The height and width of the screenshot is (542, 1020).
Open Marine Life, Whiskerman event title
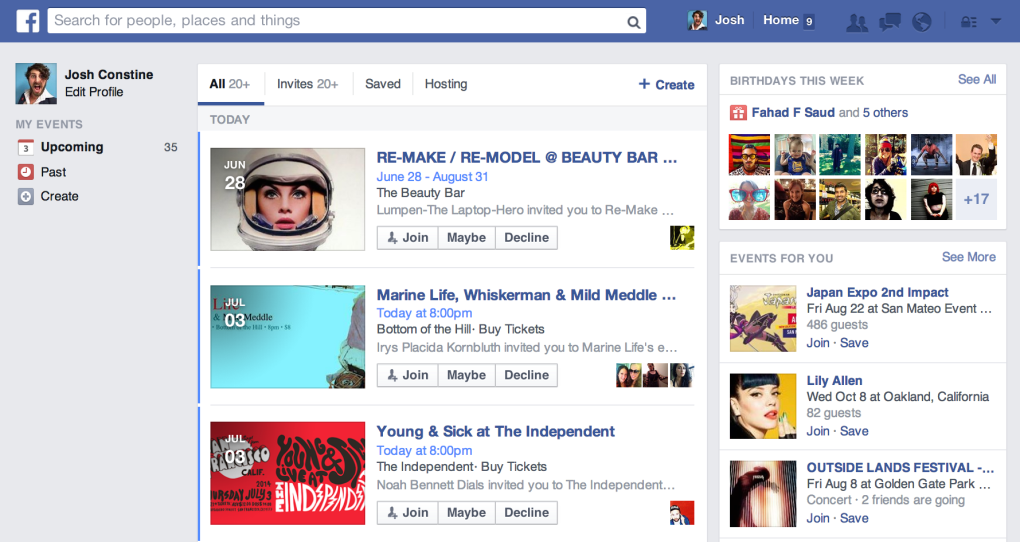526,295
